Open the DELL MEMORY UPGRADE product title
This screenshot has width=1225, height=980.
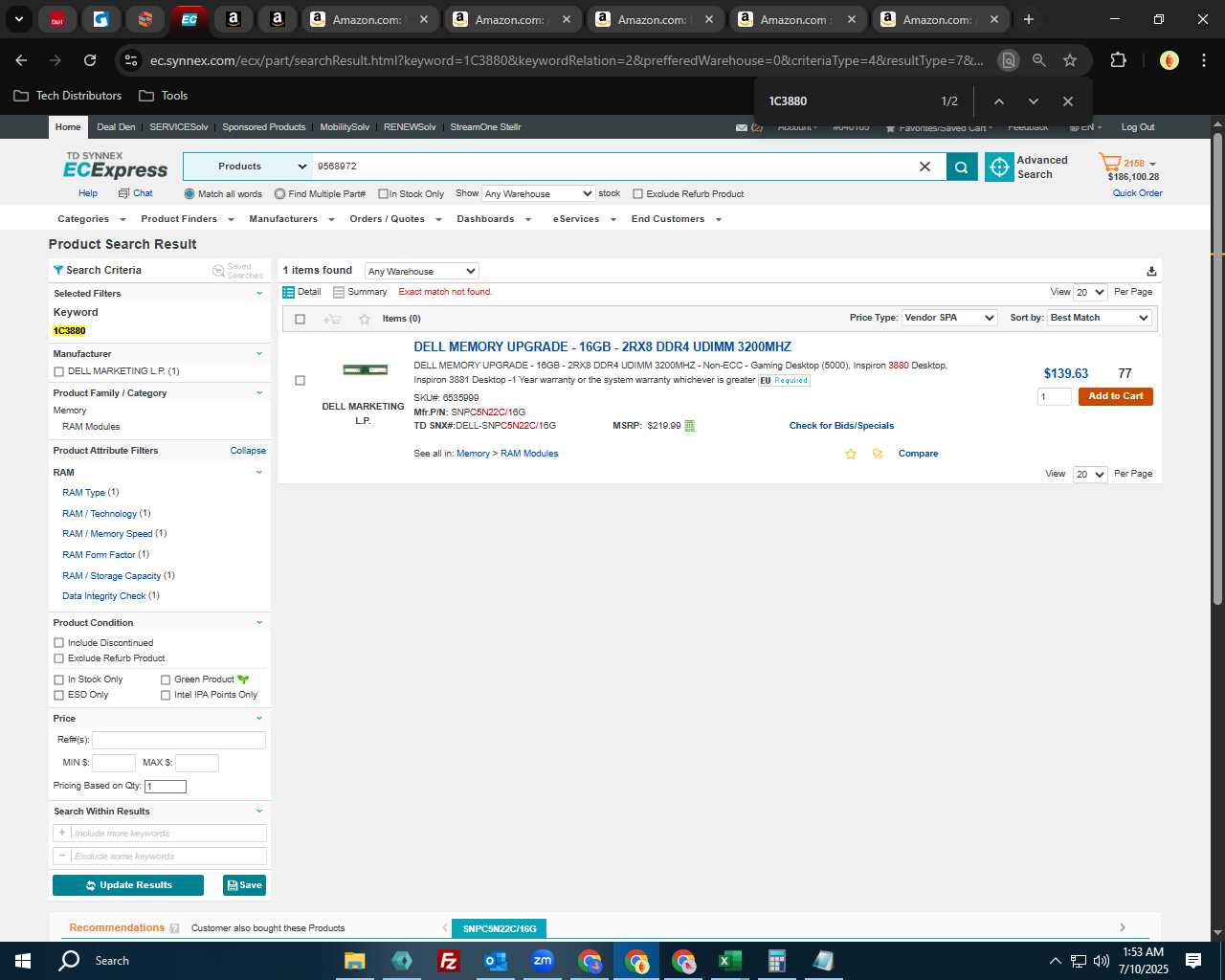(602, 347)
